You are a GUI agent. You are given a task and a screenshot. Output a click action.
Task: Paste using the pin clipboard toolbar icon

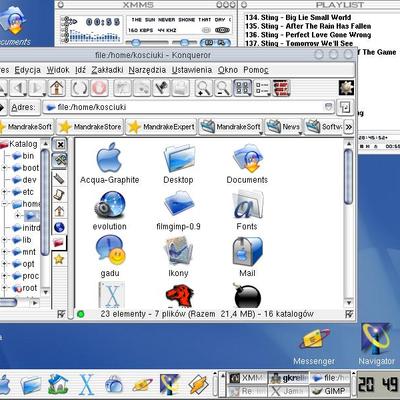[x=161, y=88]
